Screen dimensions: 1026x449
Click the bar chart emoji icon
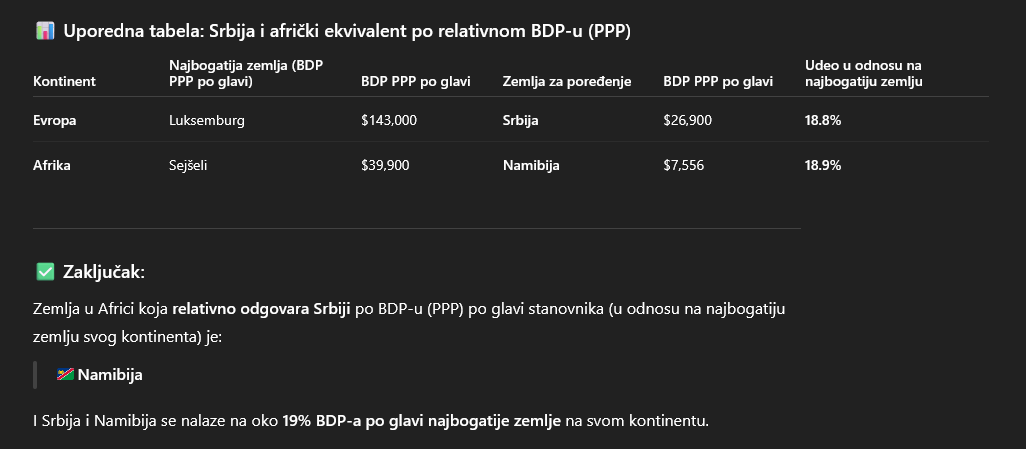45,31
